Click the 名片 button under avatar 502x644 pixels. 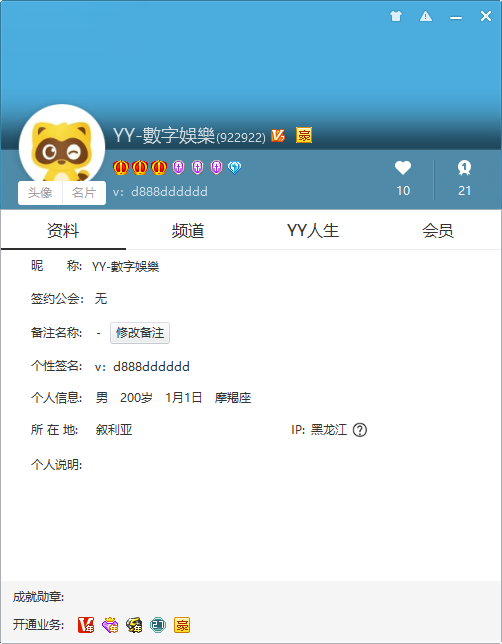coord(84,193)
